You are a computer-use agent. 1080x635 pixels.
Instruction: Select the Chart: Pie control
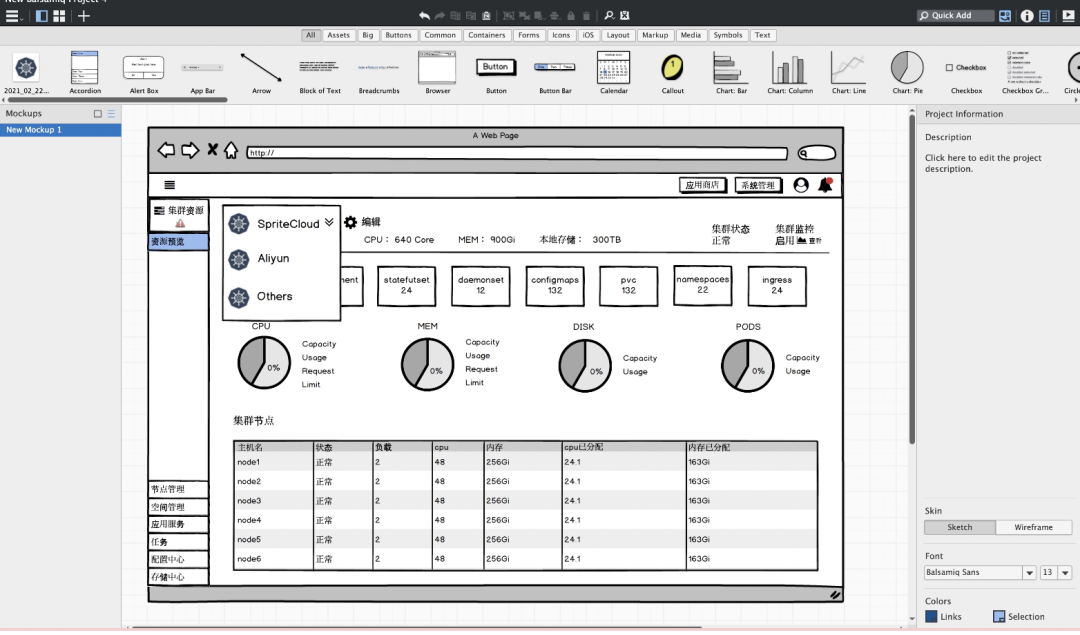pyautogui.click(x=907, y=72)
